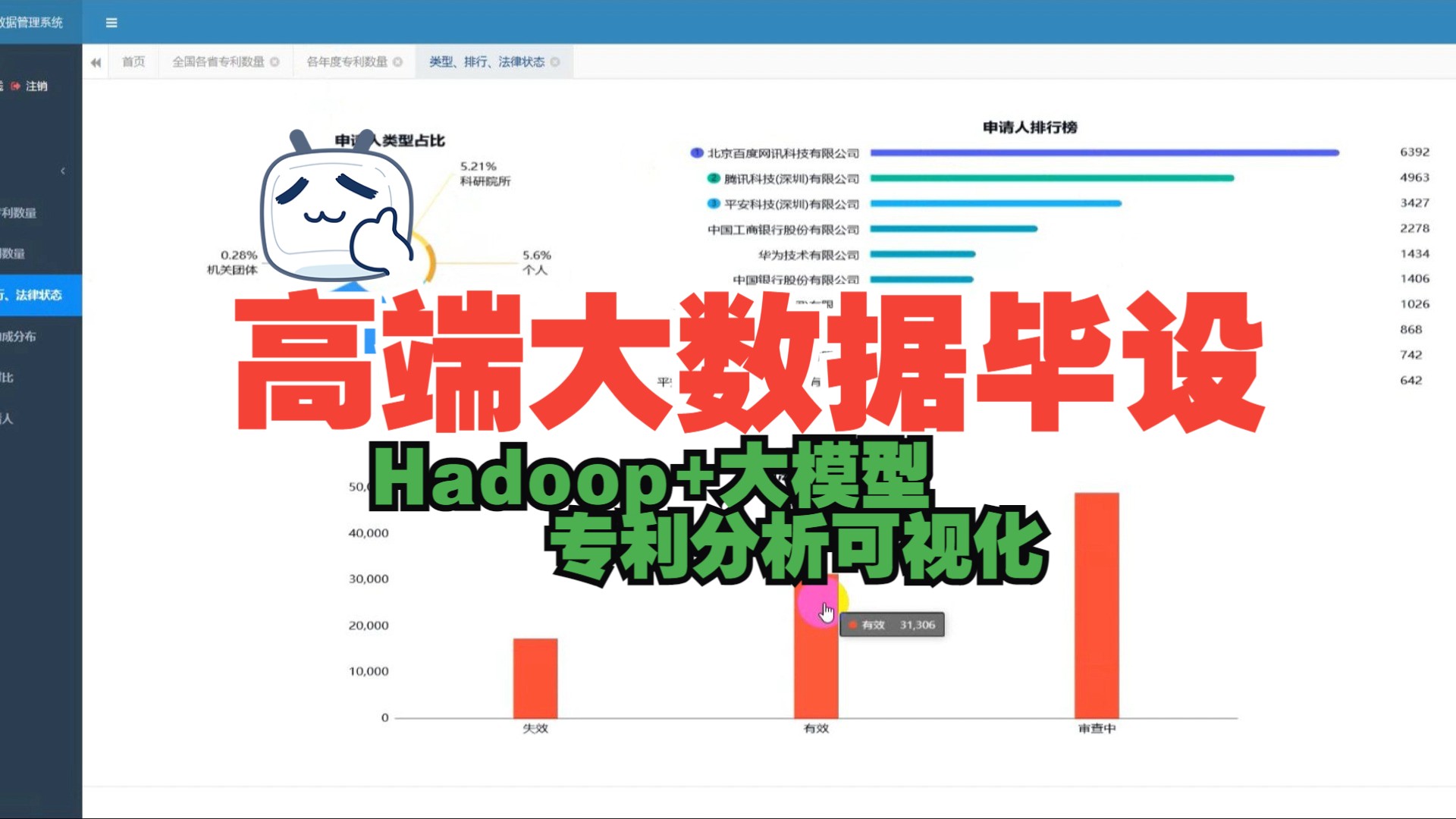
Task: Close the 各年度专利数量 tab
Action: 399,62
